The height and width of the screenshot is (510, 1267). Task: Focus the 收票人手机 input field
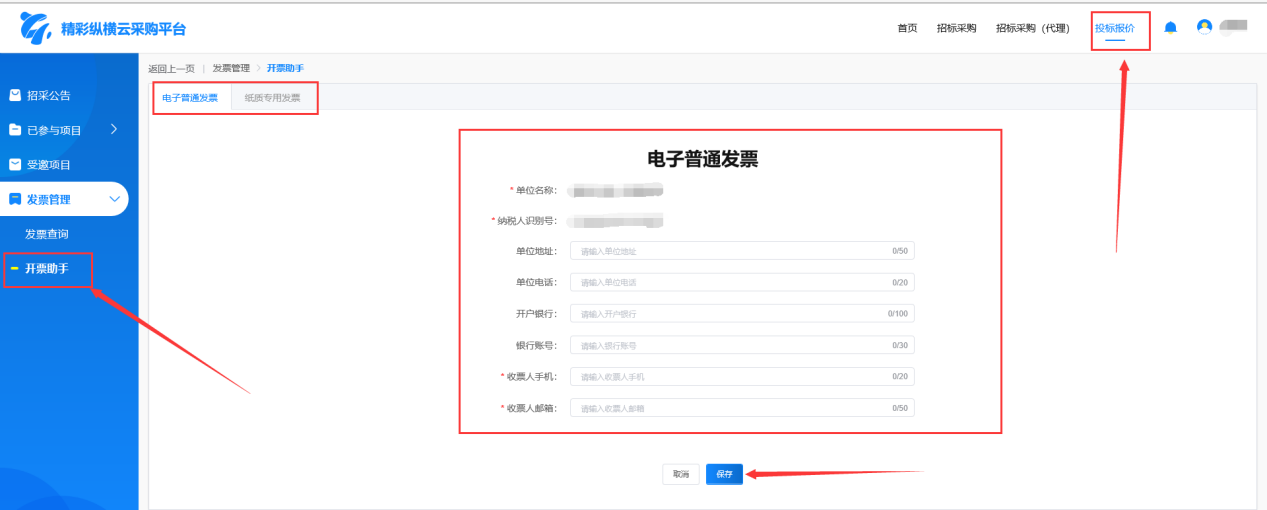pyautogui.click(x=742, y=376)
